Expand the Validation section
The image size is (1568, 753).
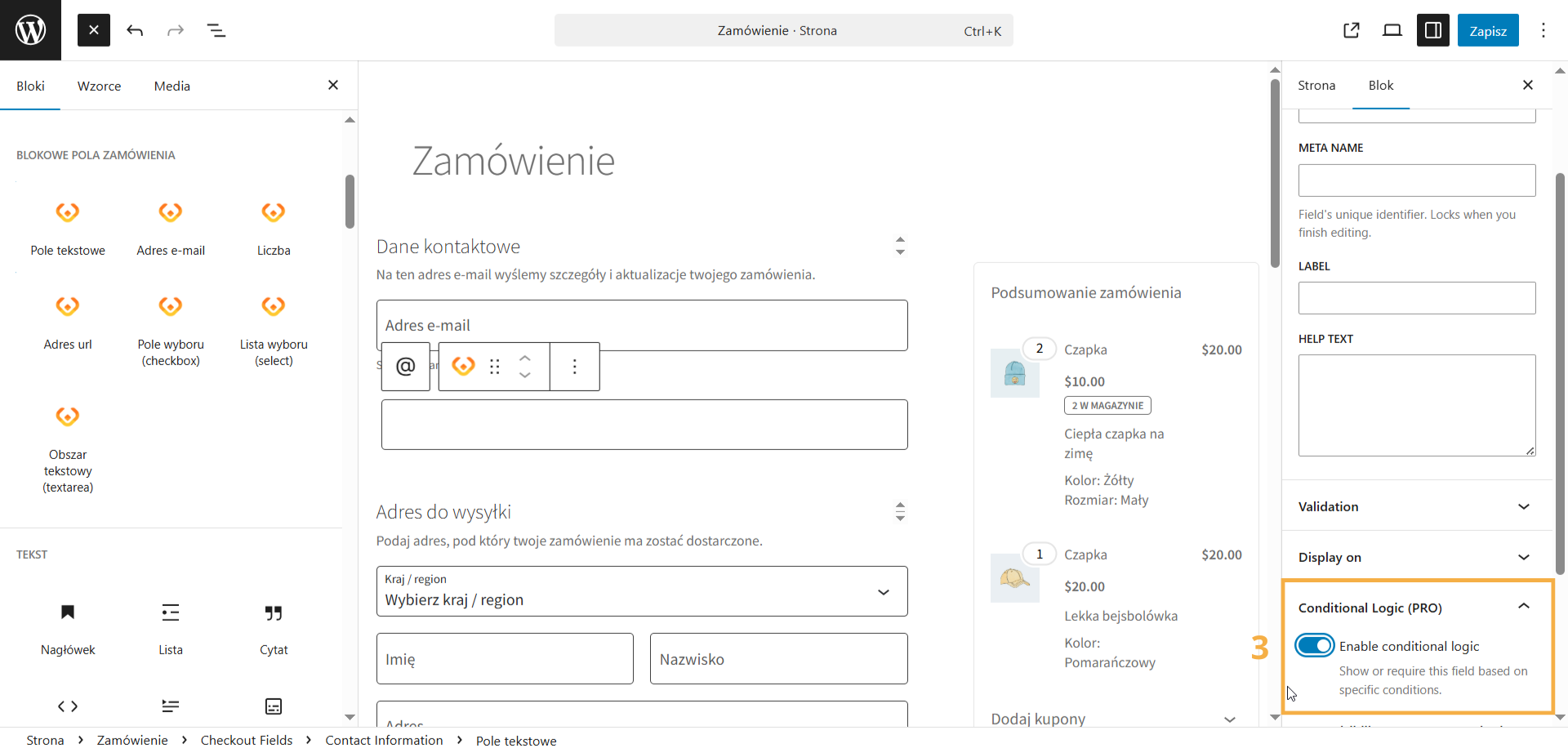pos(1415,506)
